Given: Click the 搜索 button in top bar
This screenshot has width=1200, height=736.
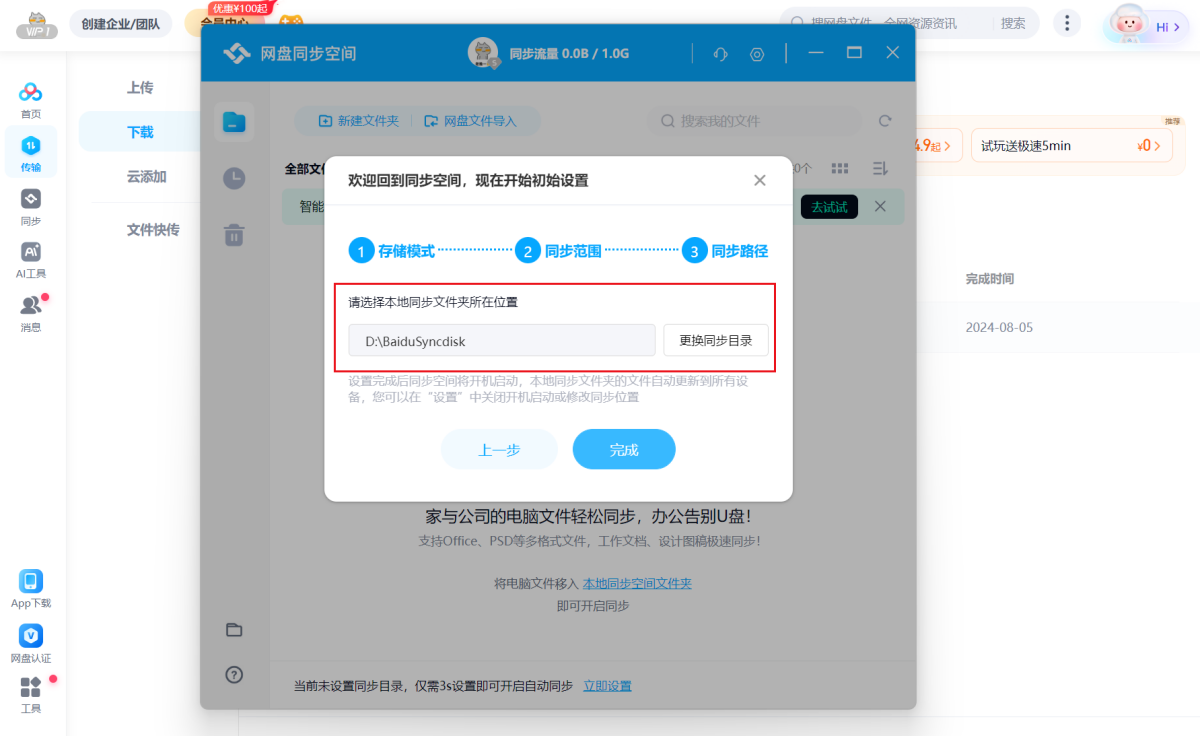Looking at the screenshot, I should click(x=1013, y=23).
